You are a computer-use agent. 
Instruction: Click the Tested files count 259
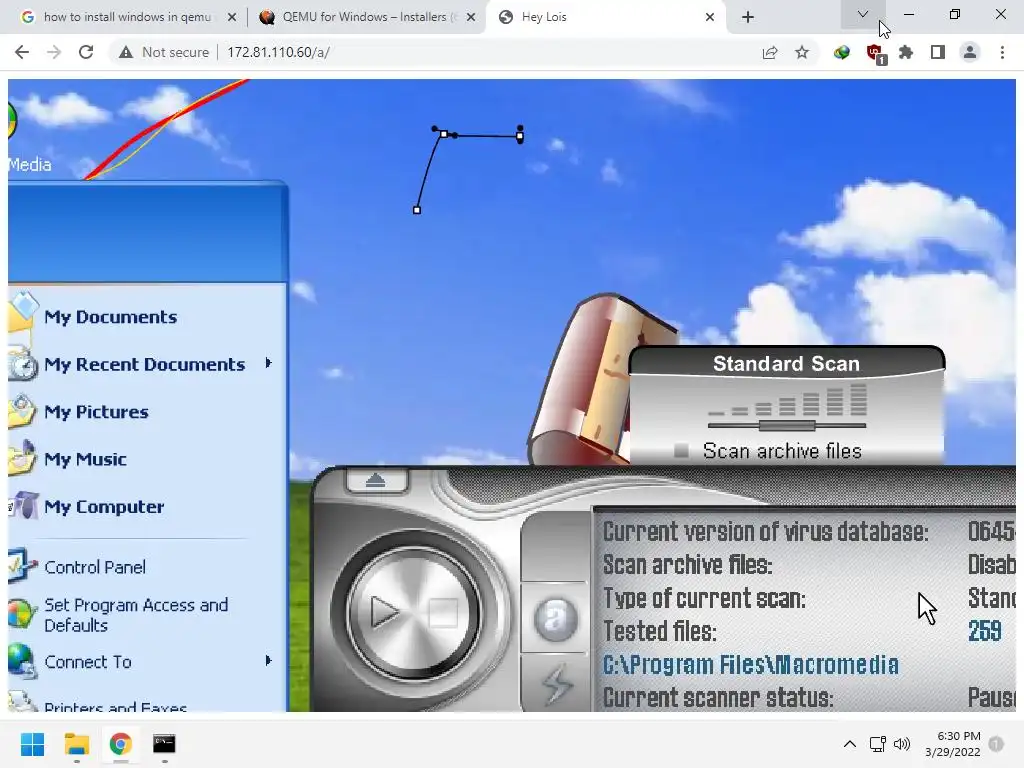[x=985, y=631]
